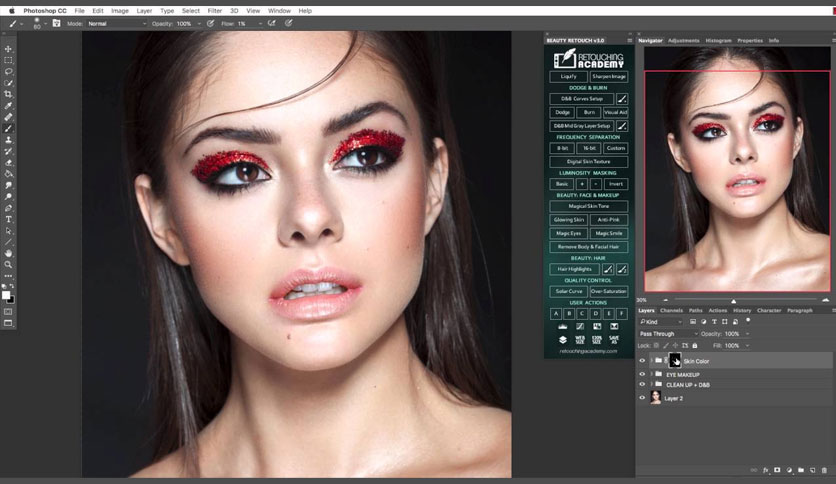This screenshot has height=484, width=836.
Task: Switch to the Channels tab
Action: click(x=671, y=310)
